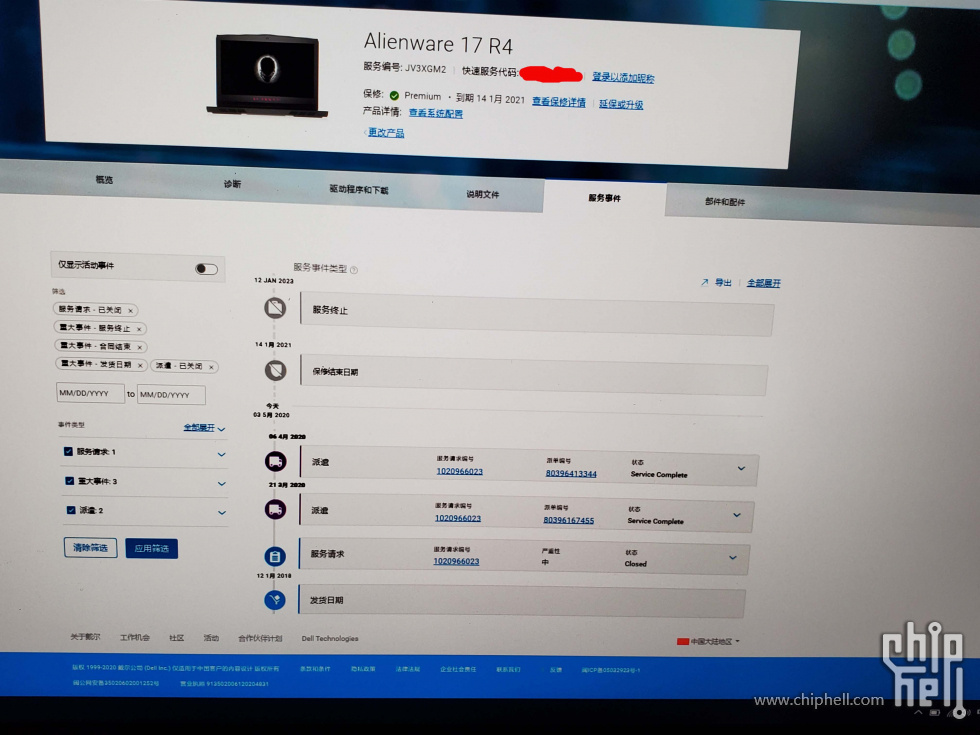Toggle the 仅显示活动事件 switch
The image size is (980, 735).
pos(206,269)
